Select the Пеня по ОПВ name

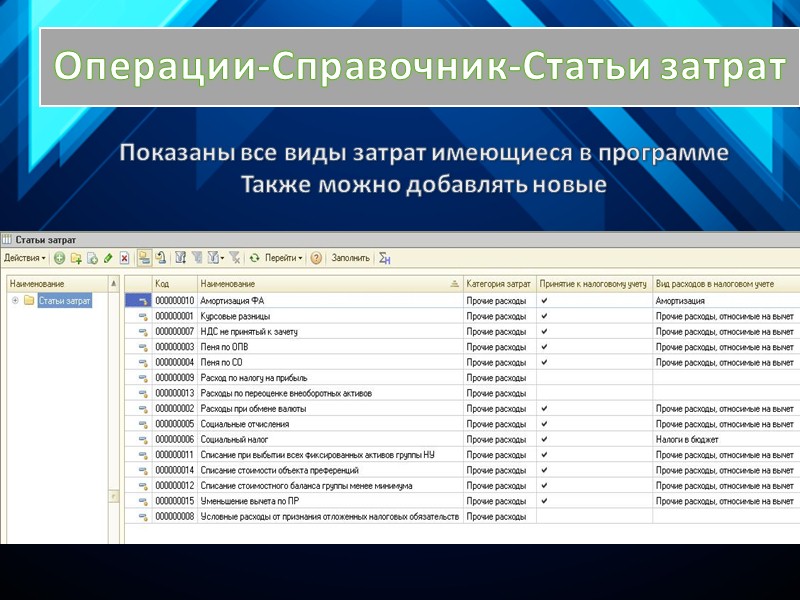click(224, 347)
